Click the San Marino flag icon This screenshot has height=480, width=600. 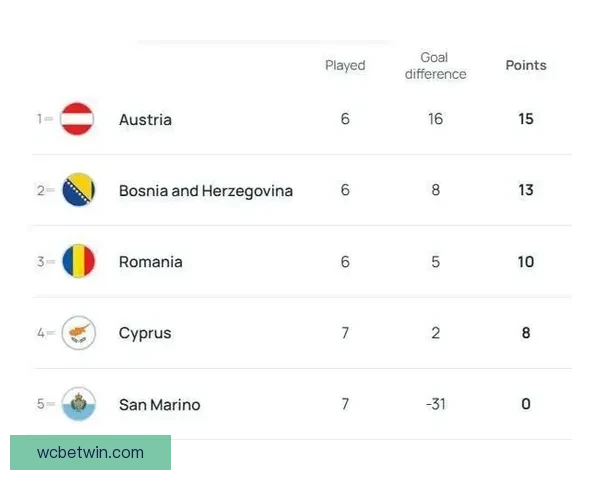[78, 404]
